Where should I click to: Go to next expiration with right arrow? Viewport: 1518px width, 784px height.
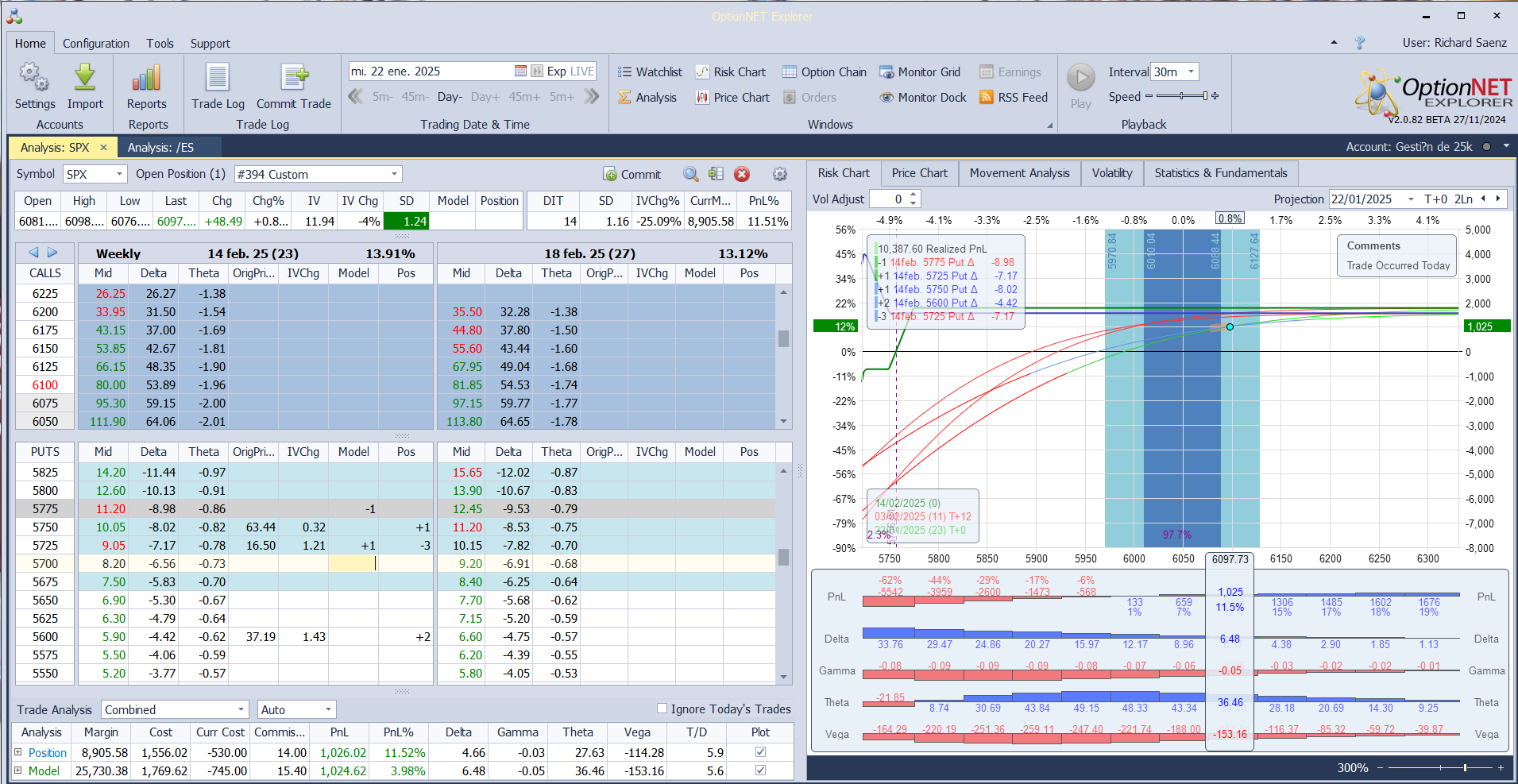pos(52,253)
